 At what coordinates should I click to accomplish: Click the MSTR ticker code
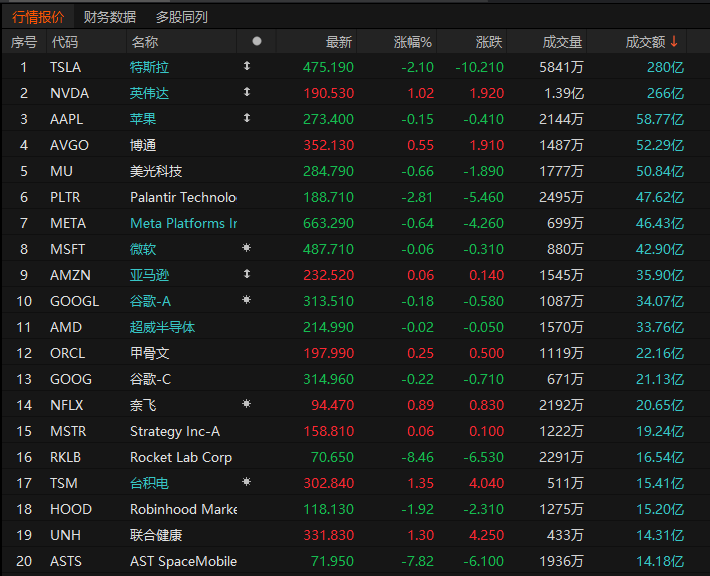68,431
